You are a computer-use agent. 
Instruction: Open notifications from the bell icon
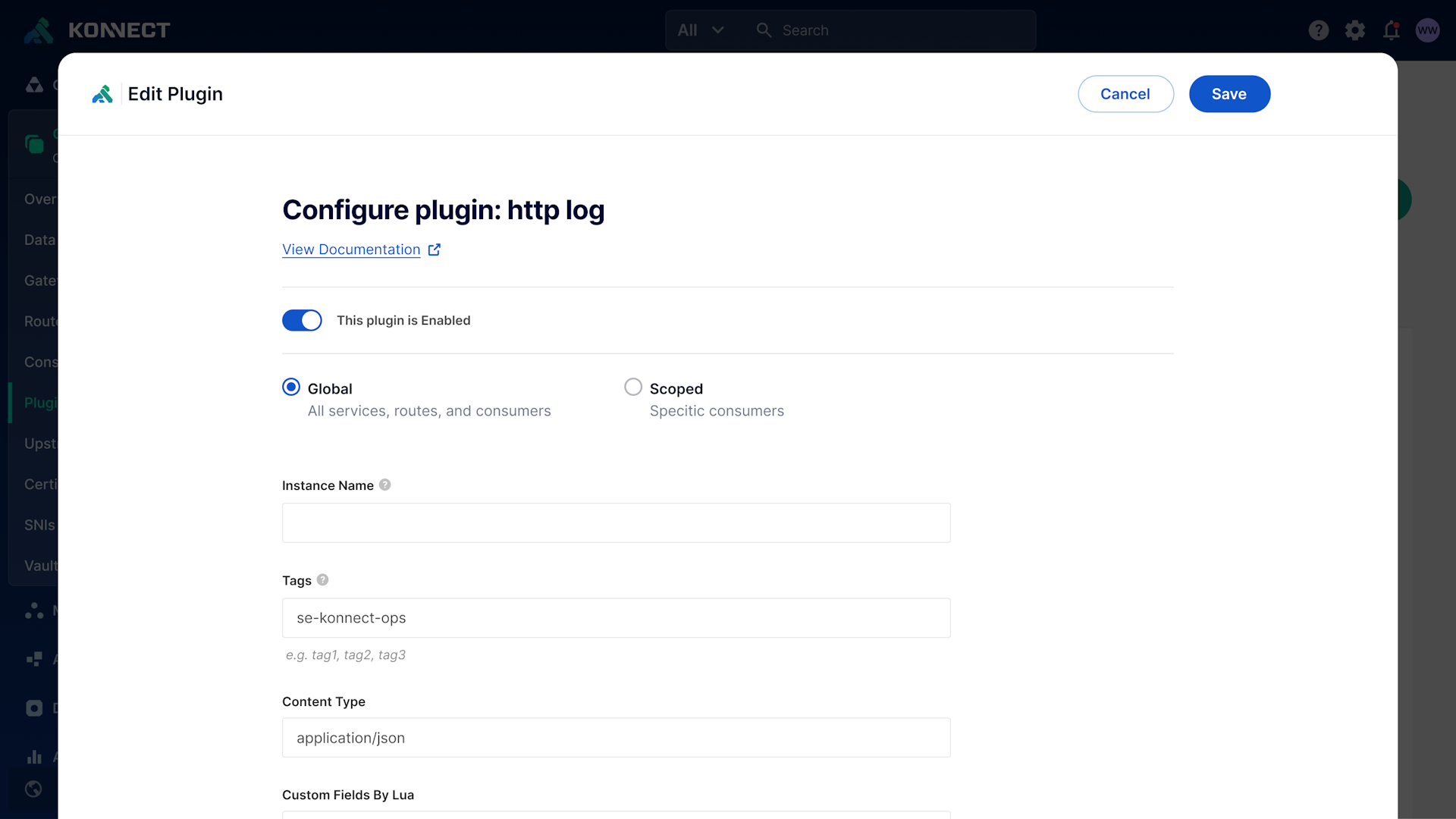coord(1392,30)
